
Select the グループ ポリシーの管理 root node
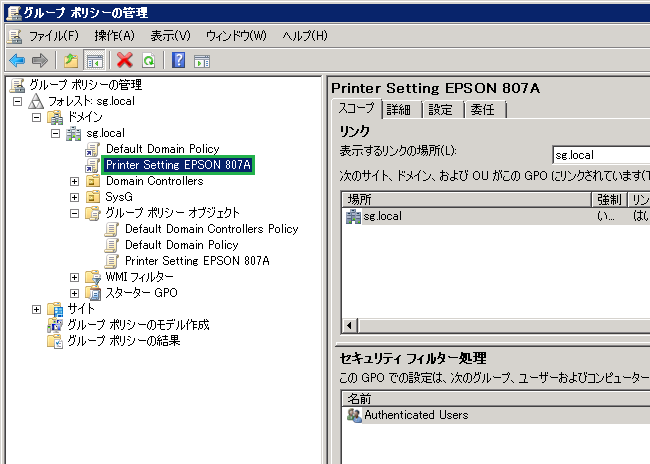(x=85, y=85)
